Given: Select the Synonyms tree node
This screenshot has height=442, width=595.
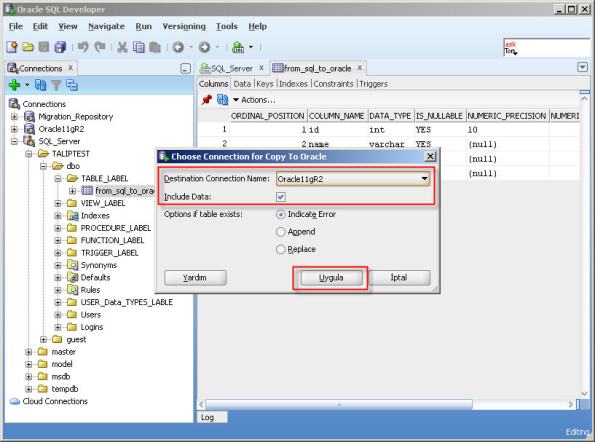Looking at the screenshot, I should pos(98,265).
